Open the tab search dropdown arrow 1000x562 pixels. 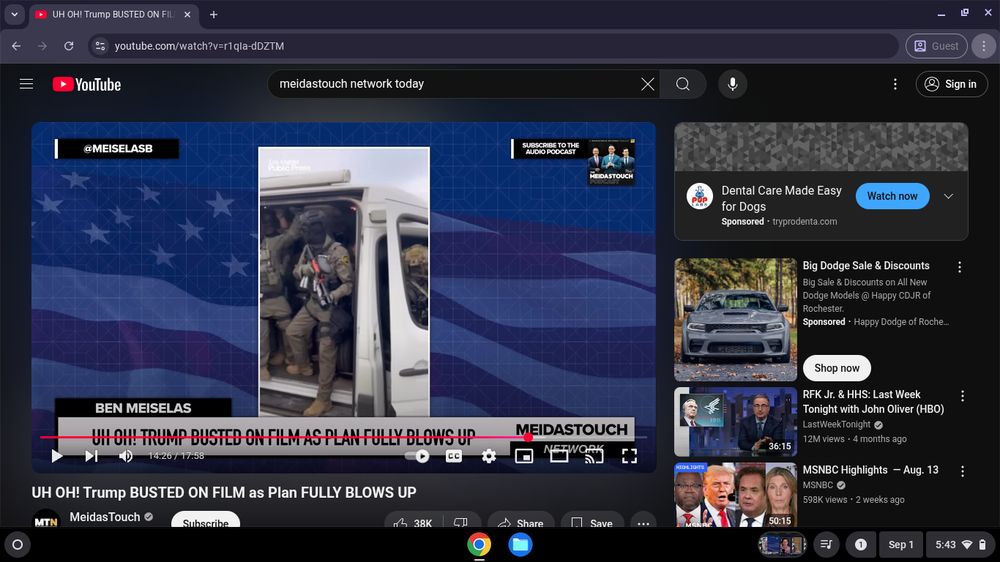14,14
